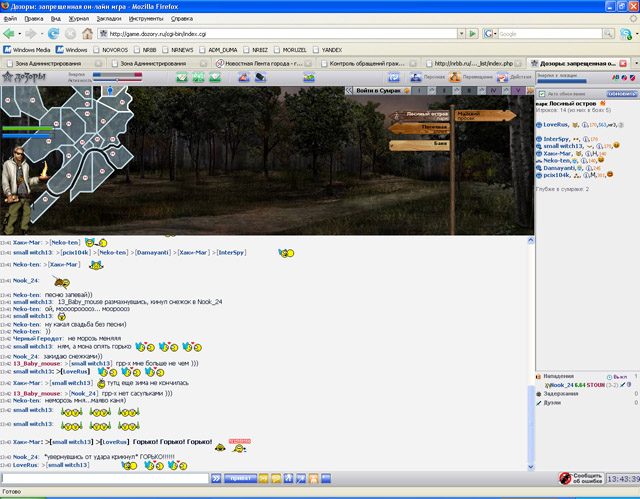Click the chat scrollbar down arrow
This screenshot has width=640, height=499.
pyautogui.click(x=530, y=467)
